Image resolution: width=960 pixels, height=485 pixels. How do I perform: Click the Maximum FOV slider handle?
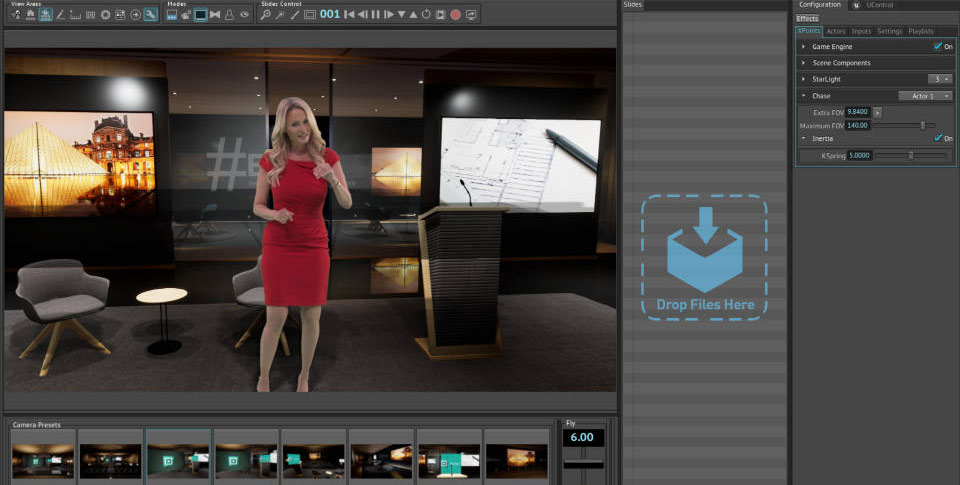point(922,125)
